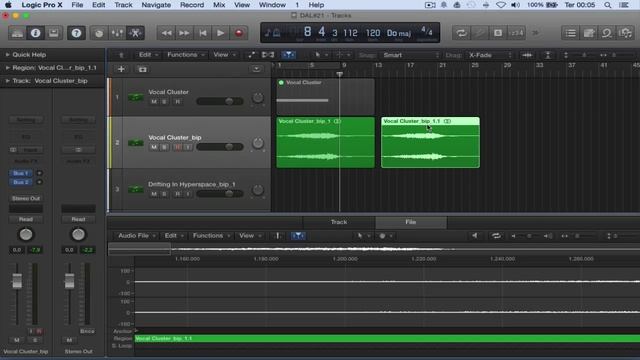Go to beginning with transport button

(x=203, y=33)
